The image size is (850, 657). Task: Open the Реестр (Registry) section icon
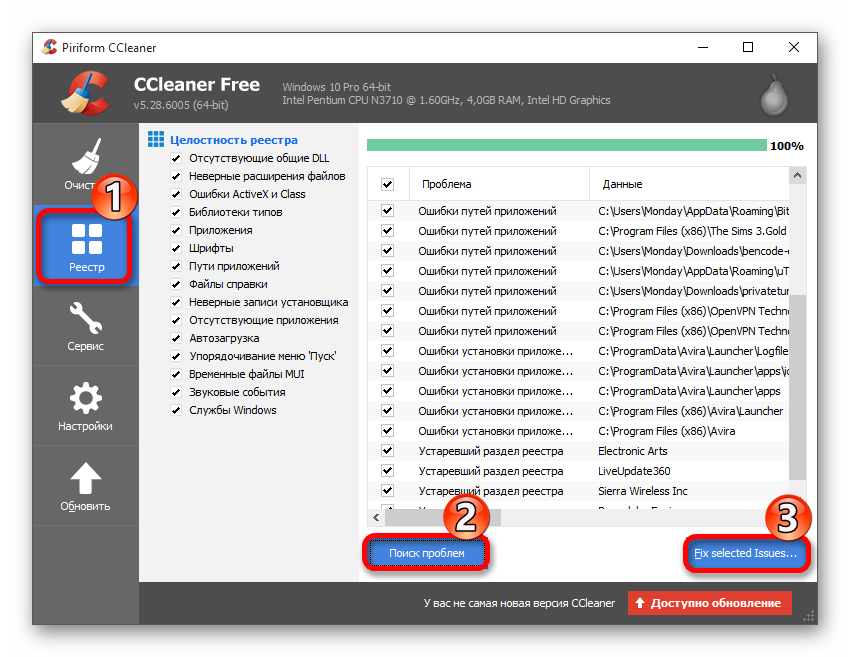[x=86, y=238]
